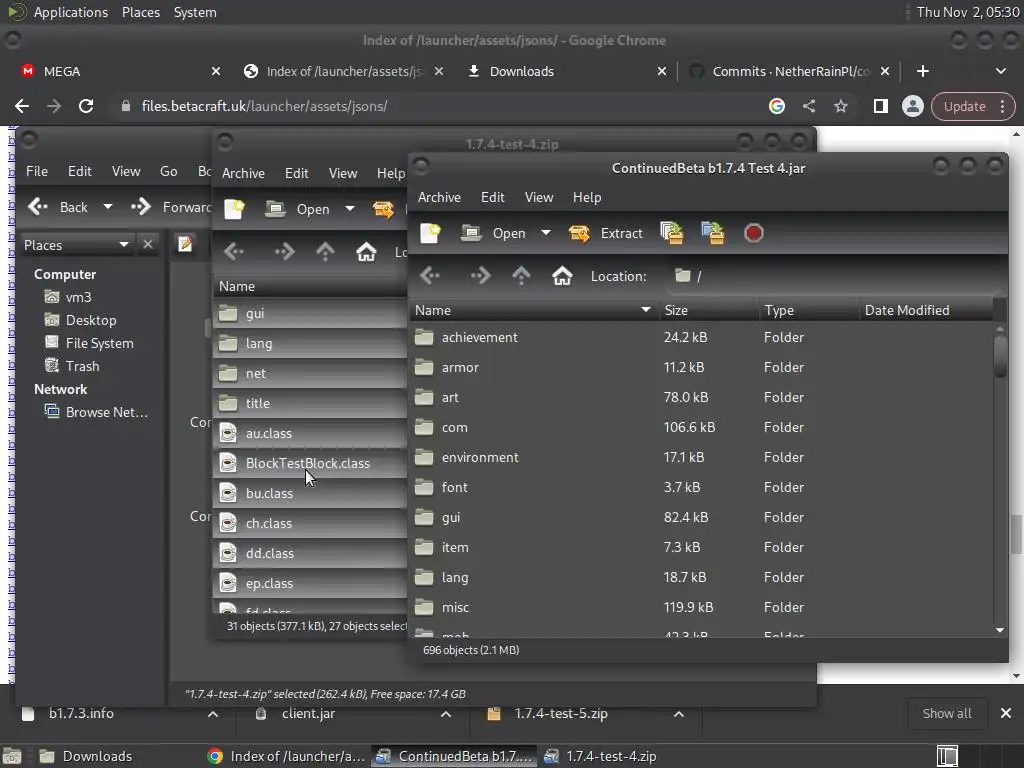Open Edit menu in ContinuedBeta jar window
Viewport: 1024px width, 768px height.
[492, 197]
